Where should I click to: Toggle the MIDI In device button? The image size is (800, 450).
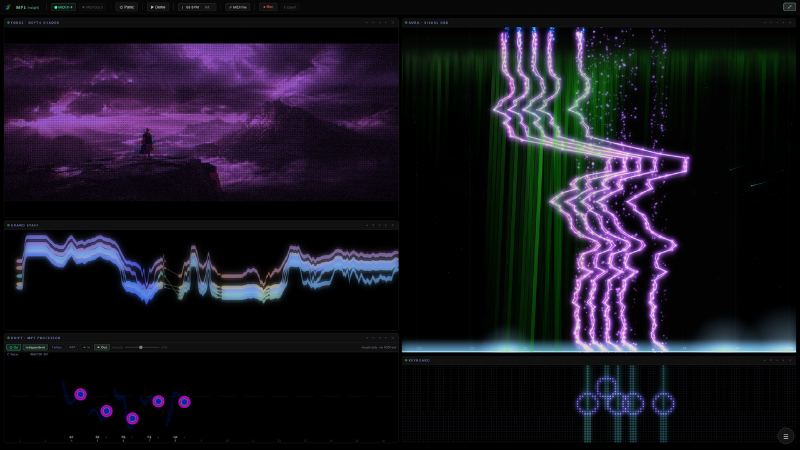coord(64,7)
